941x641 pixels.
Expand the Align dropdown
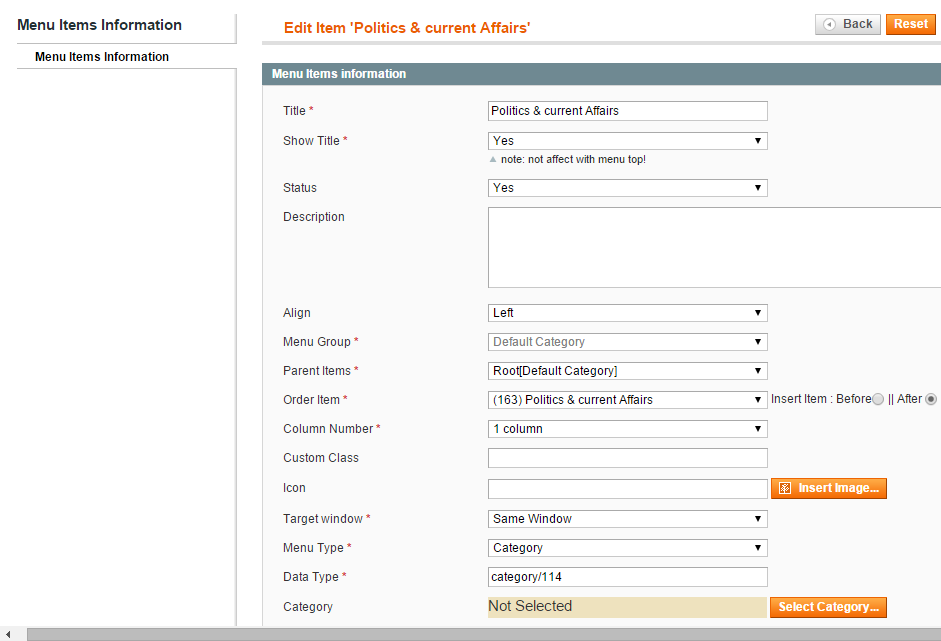[x=628, y=313]
